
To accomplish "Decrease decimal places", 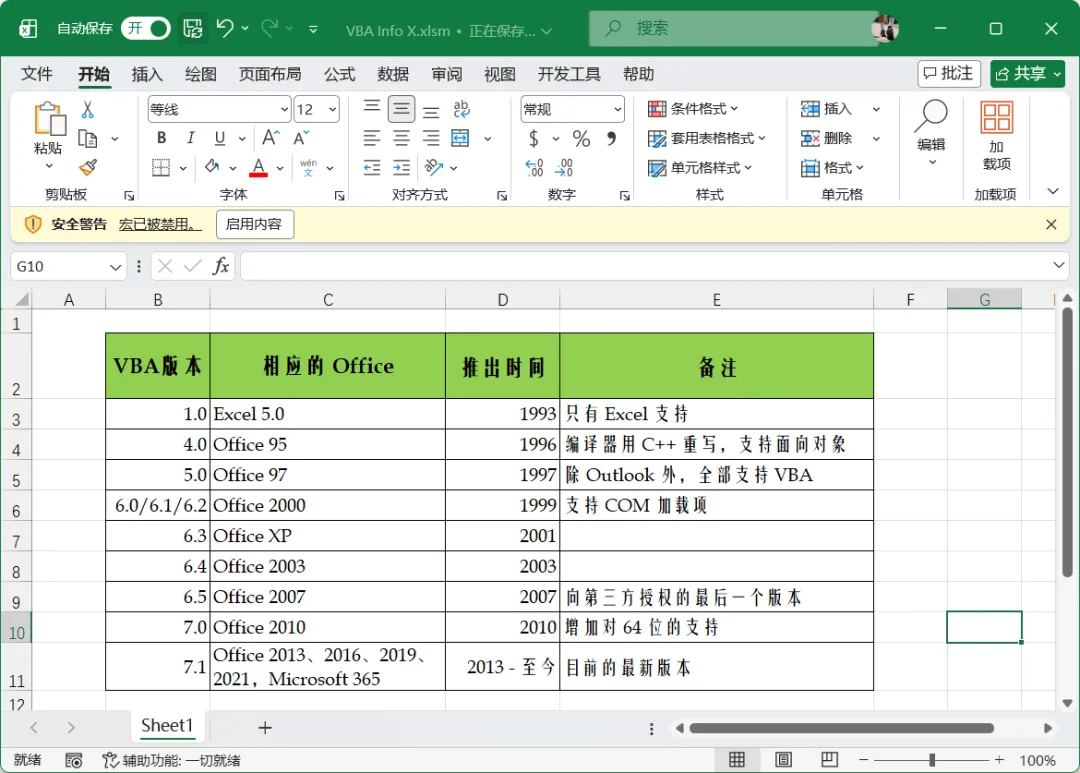I will click(563, 167).
